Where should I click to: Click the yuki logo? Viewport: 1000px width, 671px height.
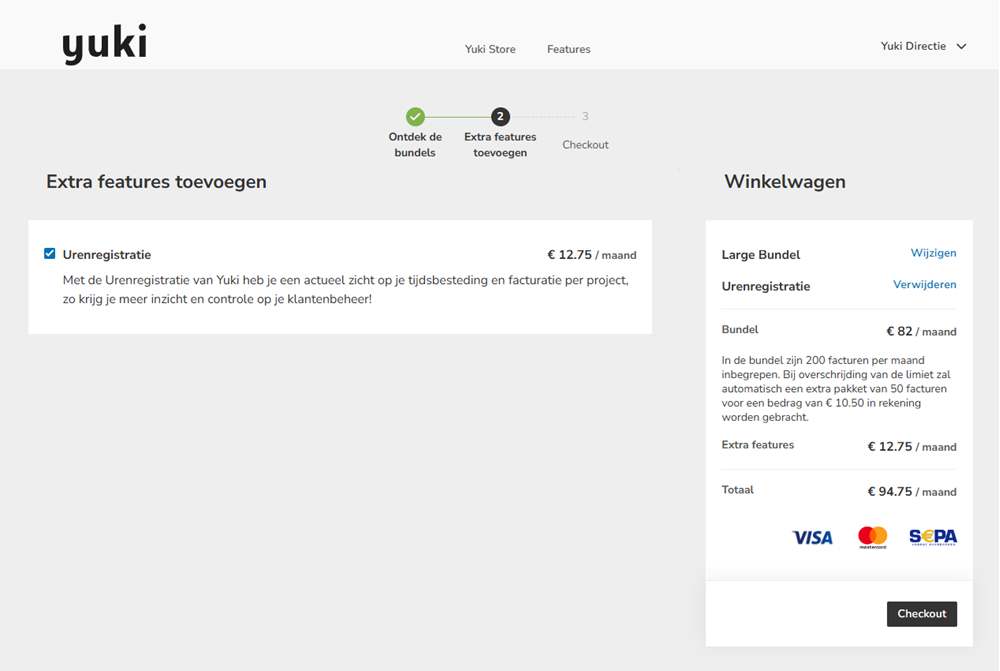(x=105, y=44)
